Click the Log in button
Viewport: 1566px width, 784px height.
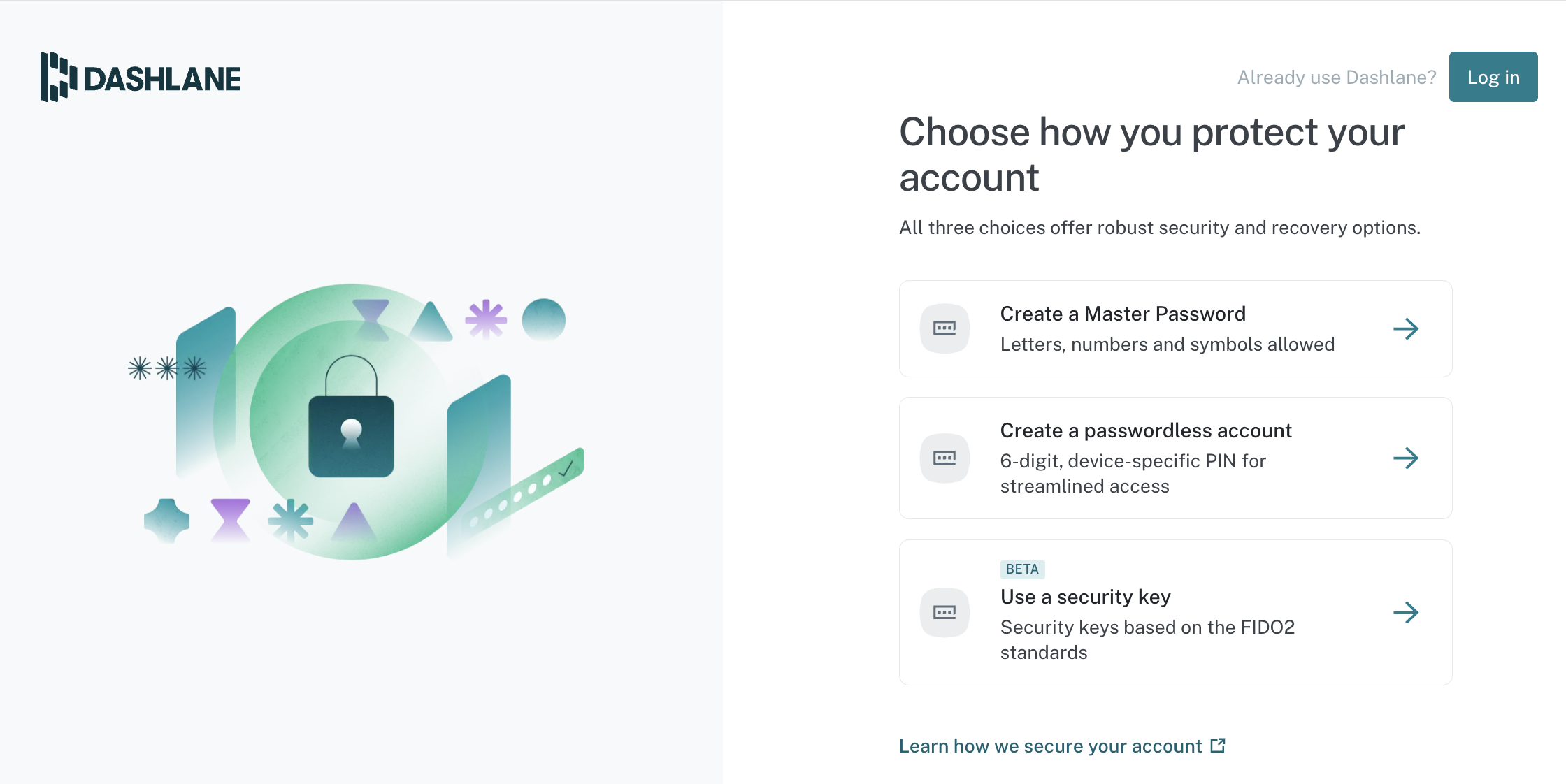(1493, 77)
